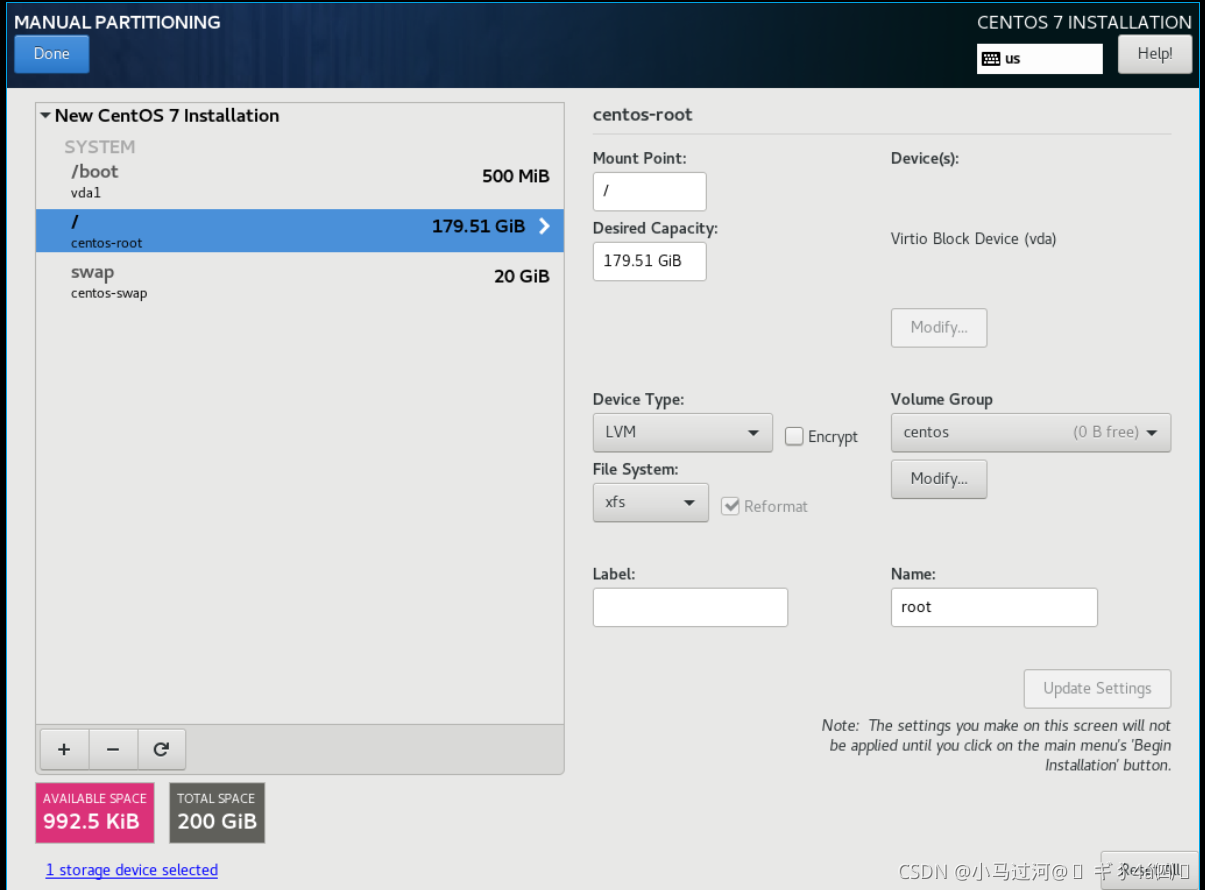Open the File System xfs dropdown
Screen dimensions: 1205x890
(x=650, y=502)
